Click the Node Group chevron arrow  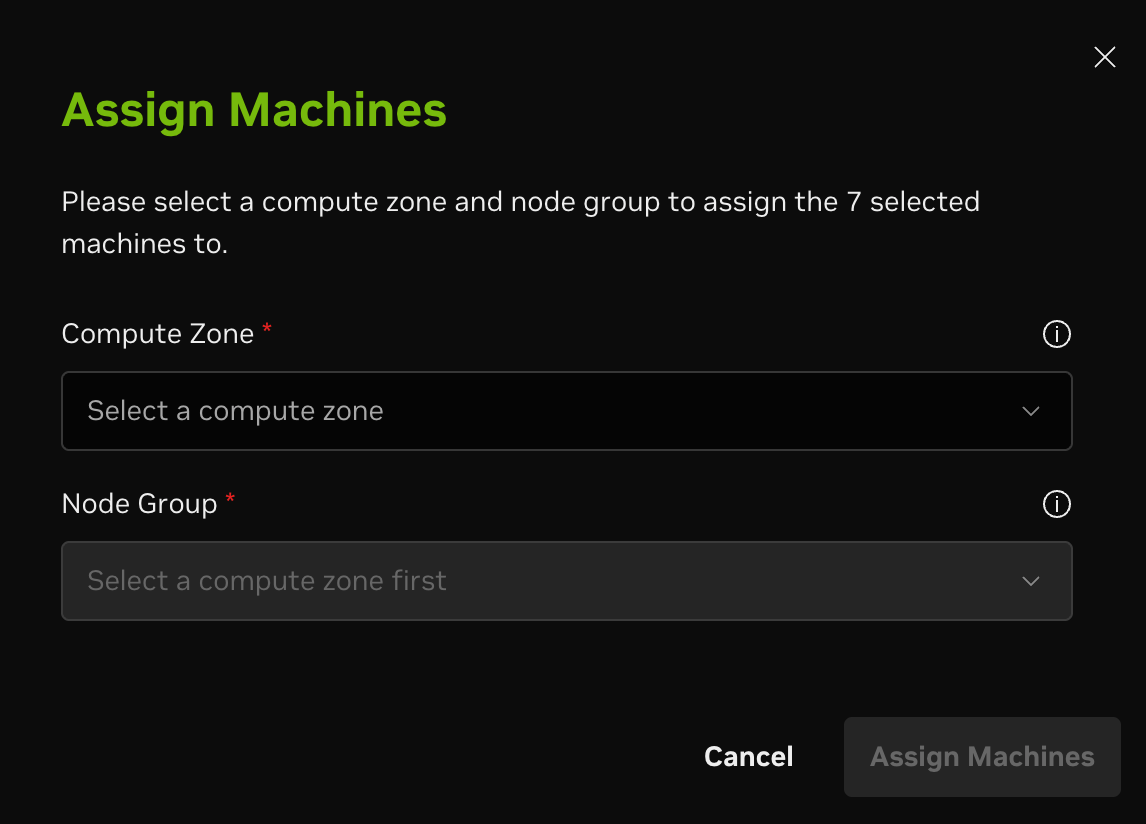(x=1031, y=581)
